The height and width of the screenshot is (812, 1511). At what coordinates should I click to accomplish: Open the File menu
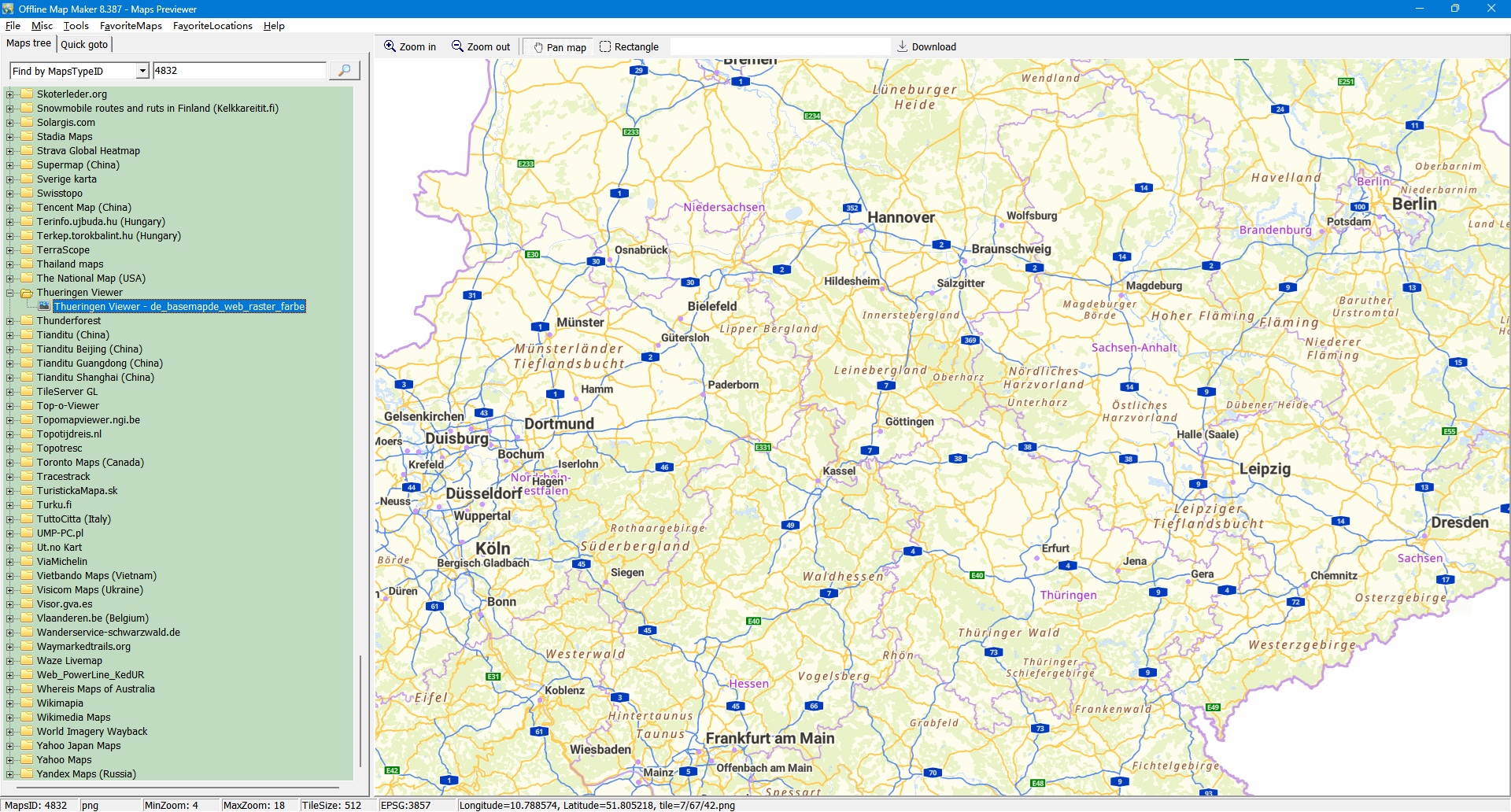click(x=13, y=26)
